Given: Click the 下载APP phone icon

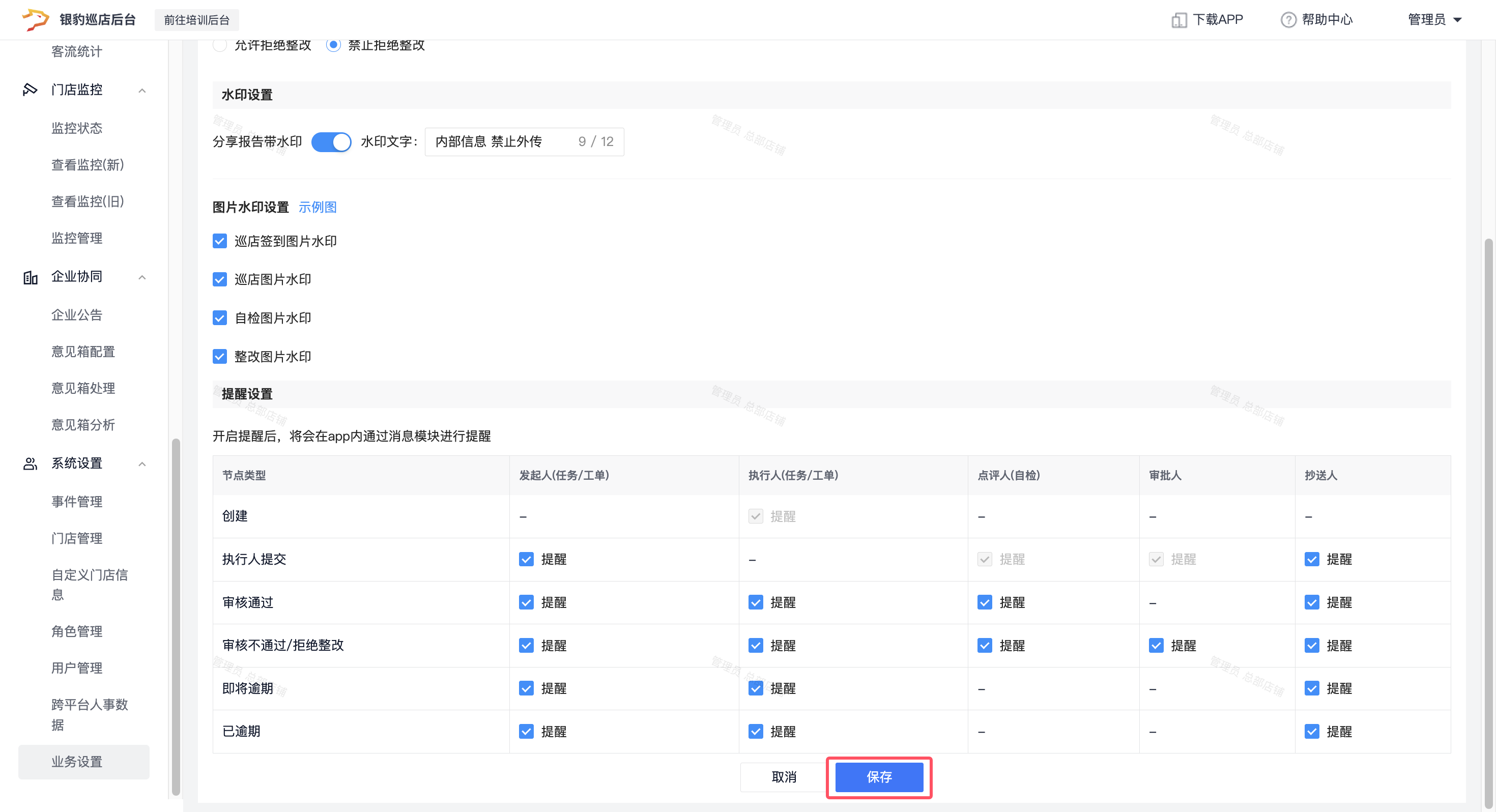Looking at the screenshot, I should click(x=1178, y=20).
